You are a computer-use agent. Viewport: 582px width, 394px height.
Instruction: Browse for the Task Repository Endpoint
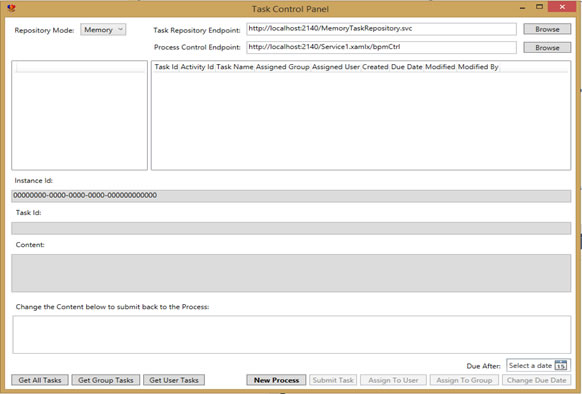547,29
